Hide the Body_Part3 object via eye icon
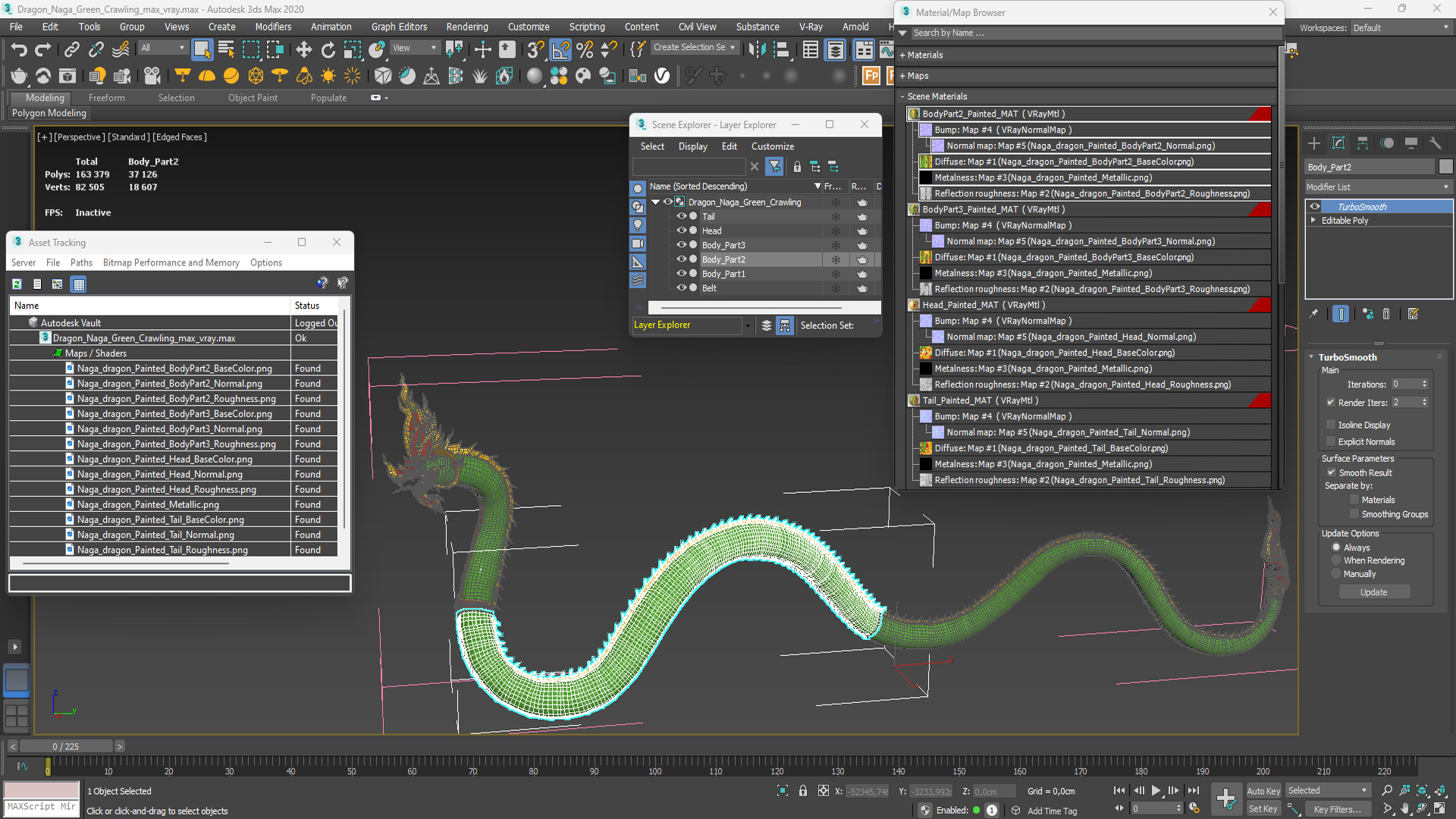The image size is (1456, 819). pos(681,245)
